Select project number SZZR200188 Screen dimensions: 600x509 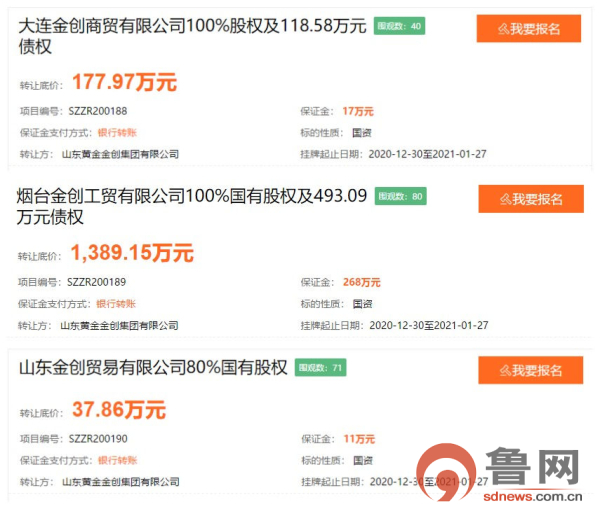click(98, 111)
